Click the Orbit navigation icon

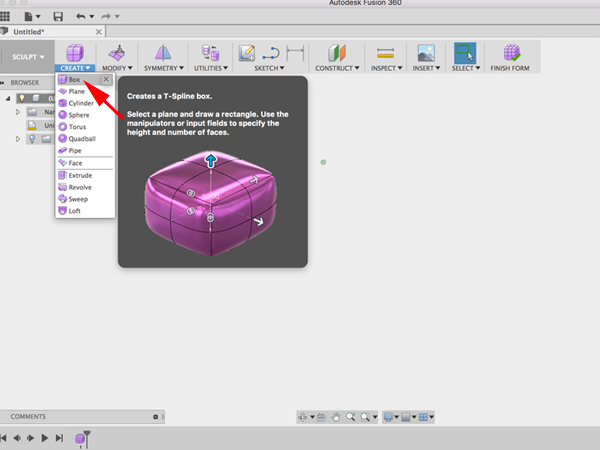tap(303, 417)
